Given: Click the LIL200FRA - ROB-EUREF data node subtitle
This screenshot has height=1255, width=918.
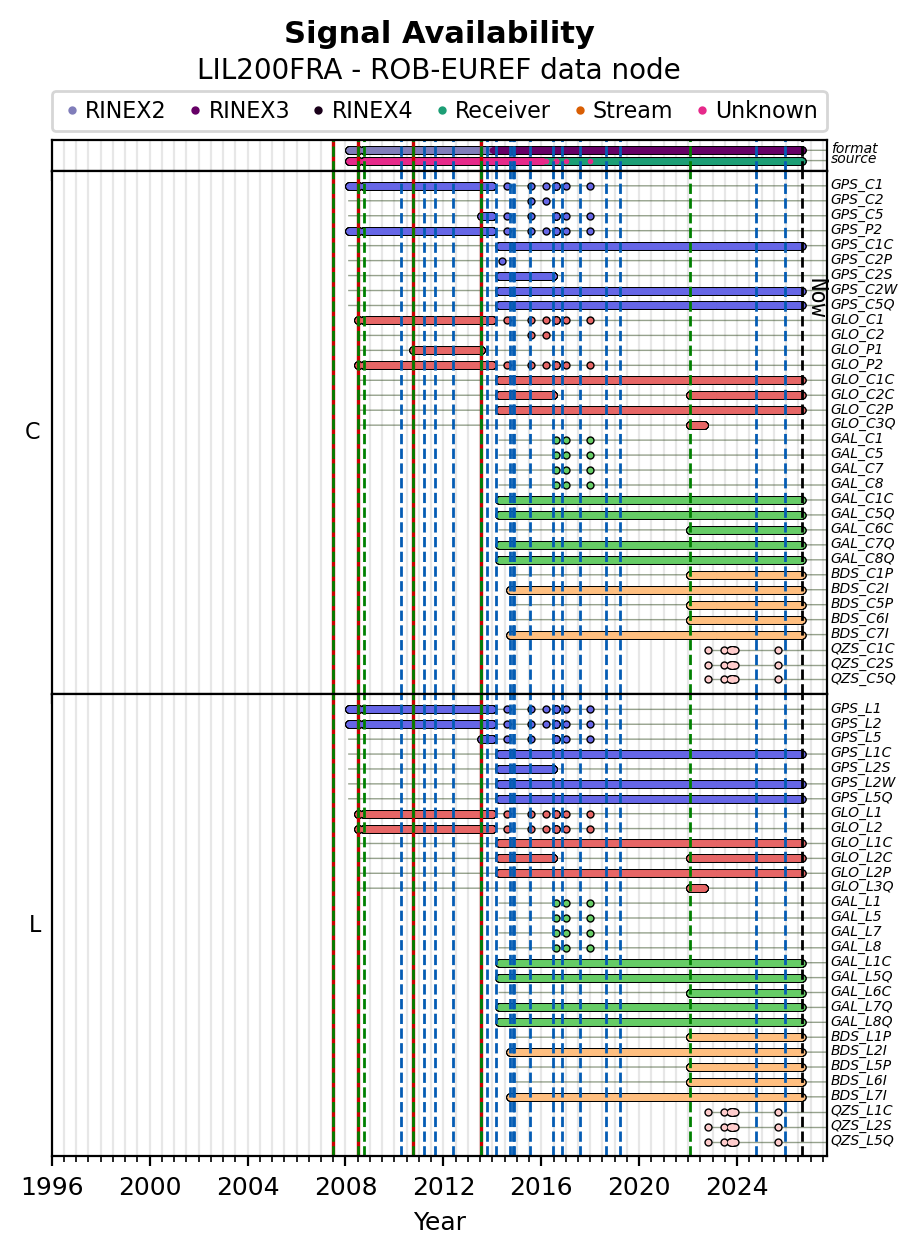Looking at the screenshot, I should 439,70.
